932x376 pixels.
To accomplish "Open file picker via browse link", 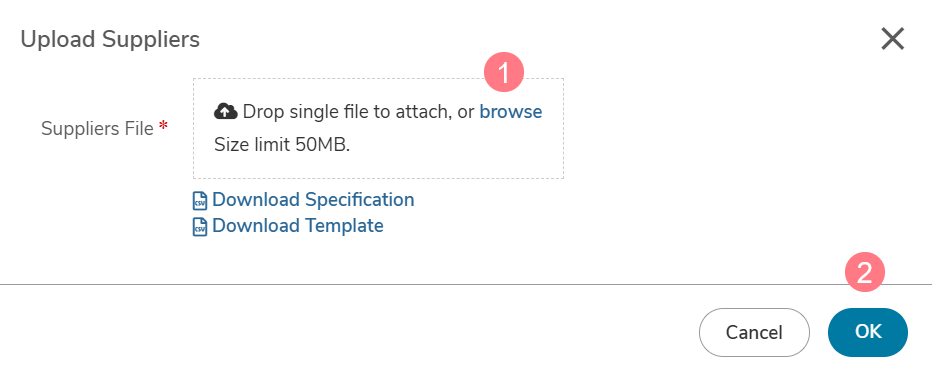I will (511, 112).
